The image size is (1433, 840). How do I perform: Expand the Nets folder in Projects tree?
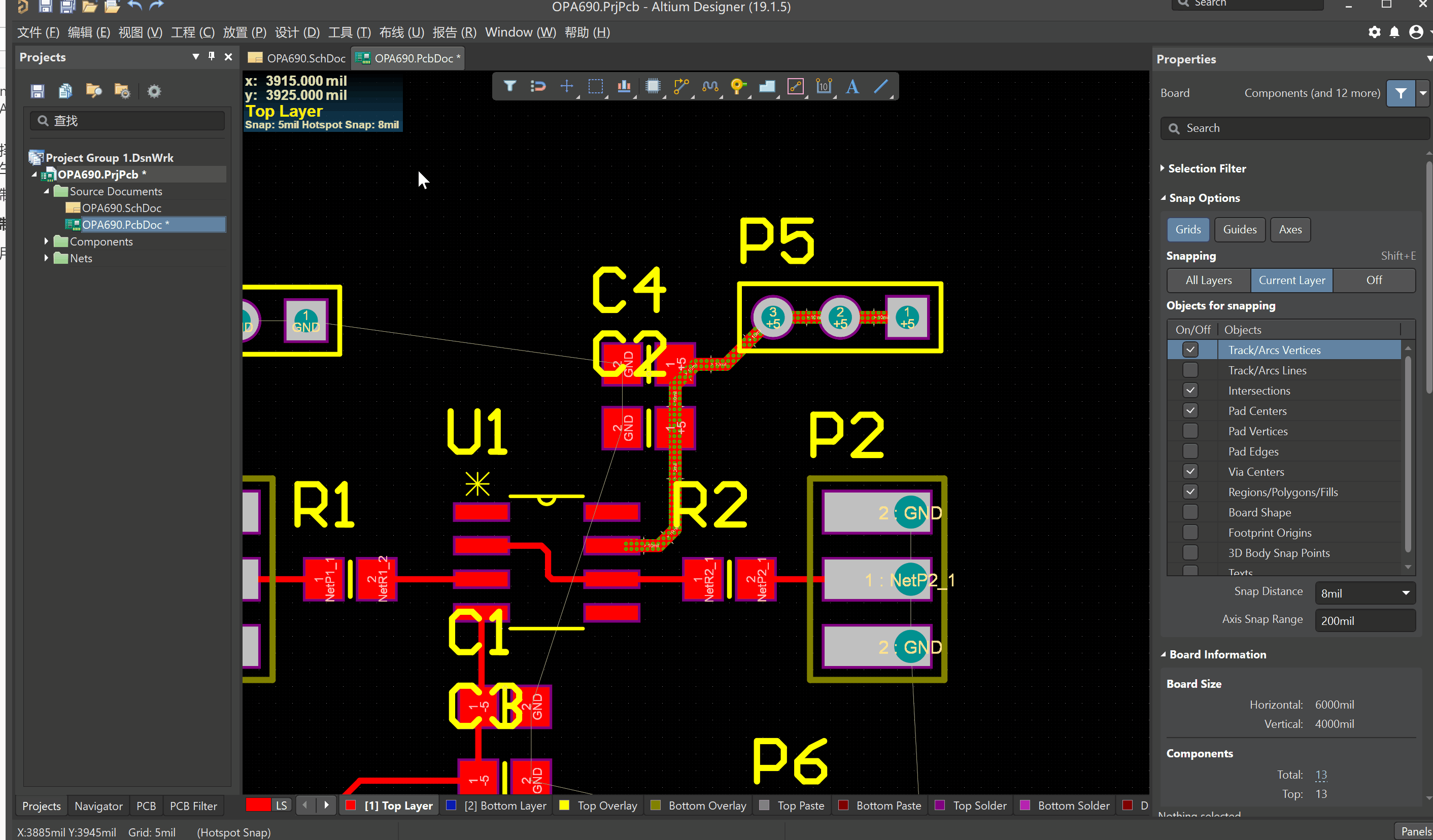[x=47, y=258]
